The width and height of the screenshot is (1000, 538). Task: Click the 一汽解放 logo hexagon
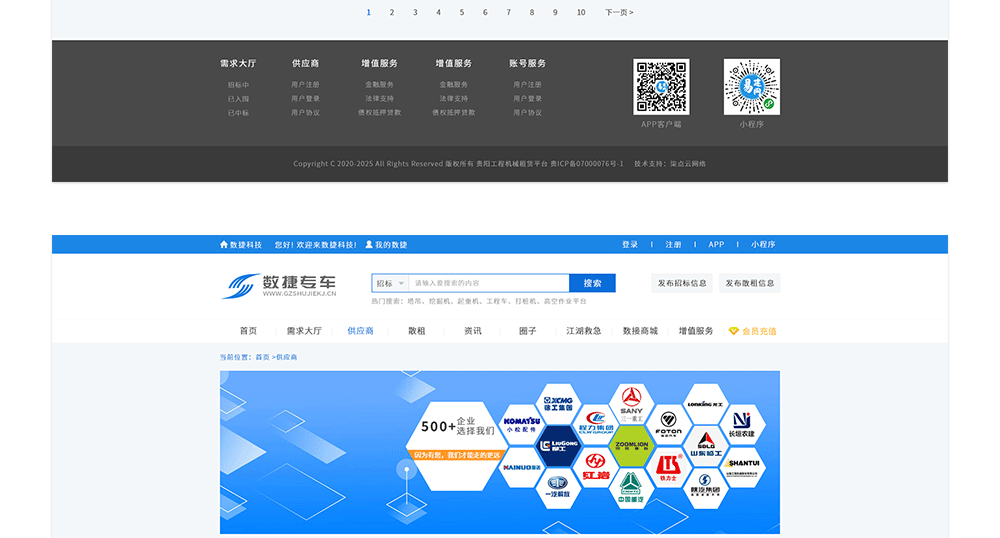click(x=558, y=488)
